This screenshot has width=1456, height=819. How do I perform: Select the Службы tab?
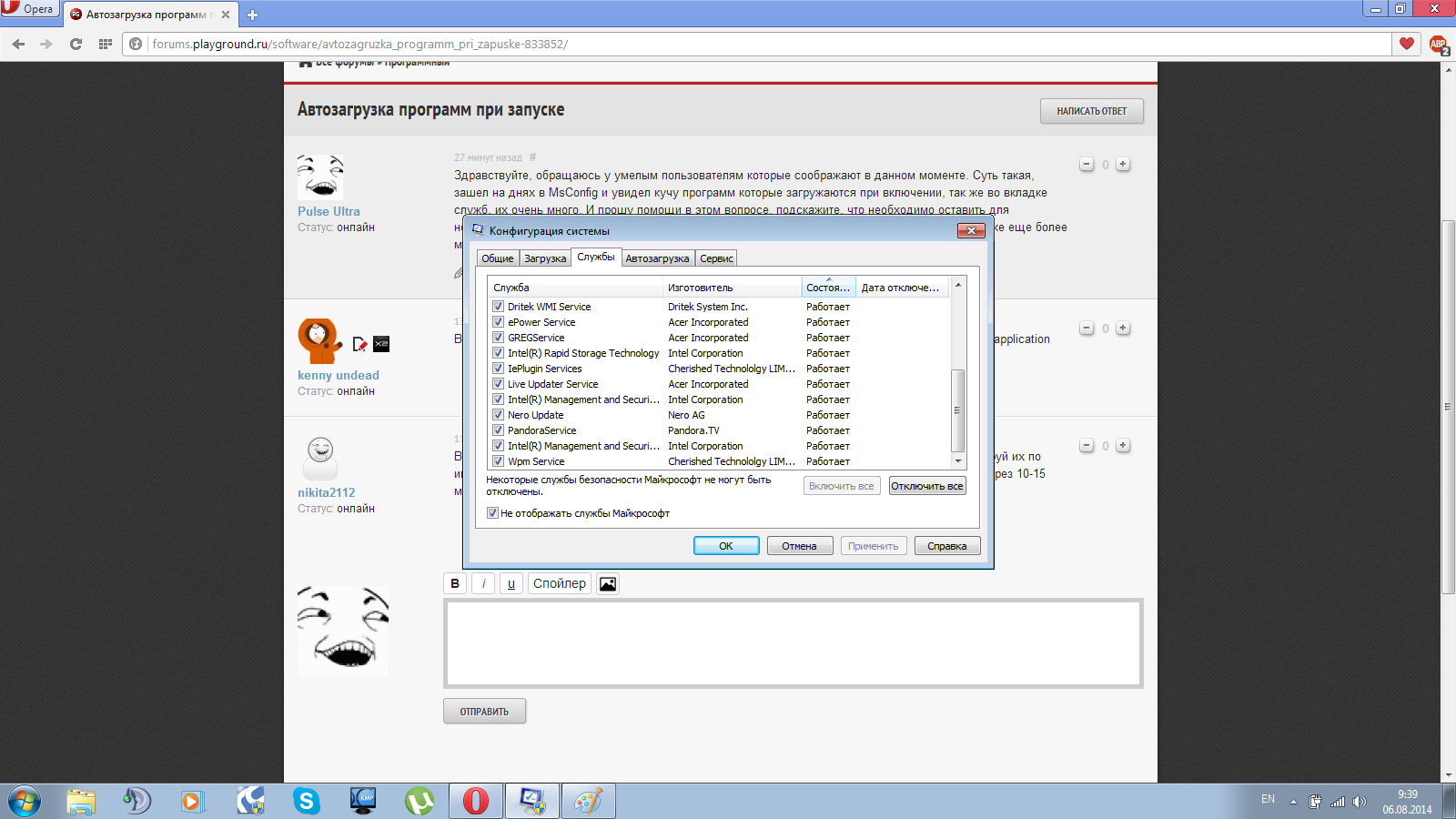(596, 258)
